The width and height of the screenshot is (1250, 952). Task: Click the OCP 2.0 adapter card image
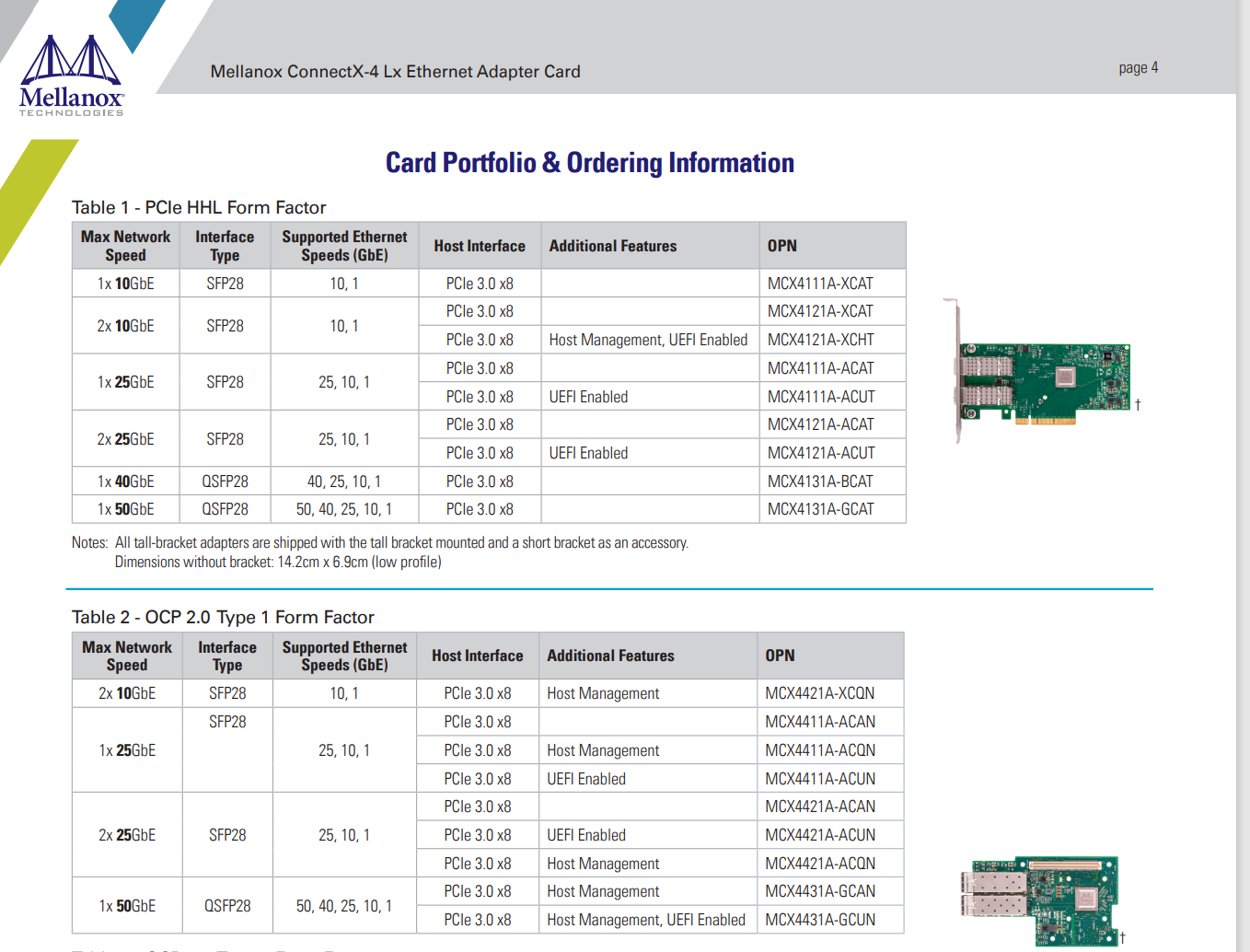[1040, 900]
